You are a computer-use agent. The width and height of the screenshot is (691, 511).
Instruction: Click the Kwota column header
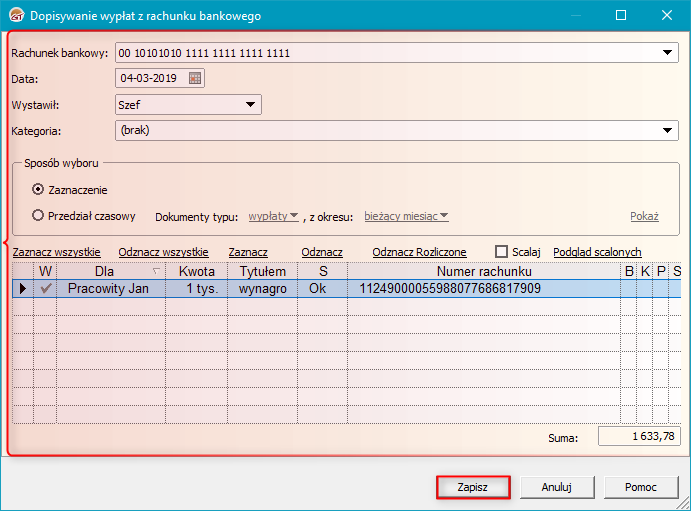point(197,271)
